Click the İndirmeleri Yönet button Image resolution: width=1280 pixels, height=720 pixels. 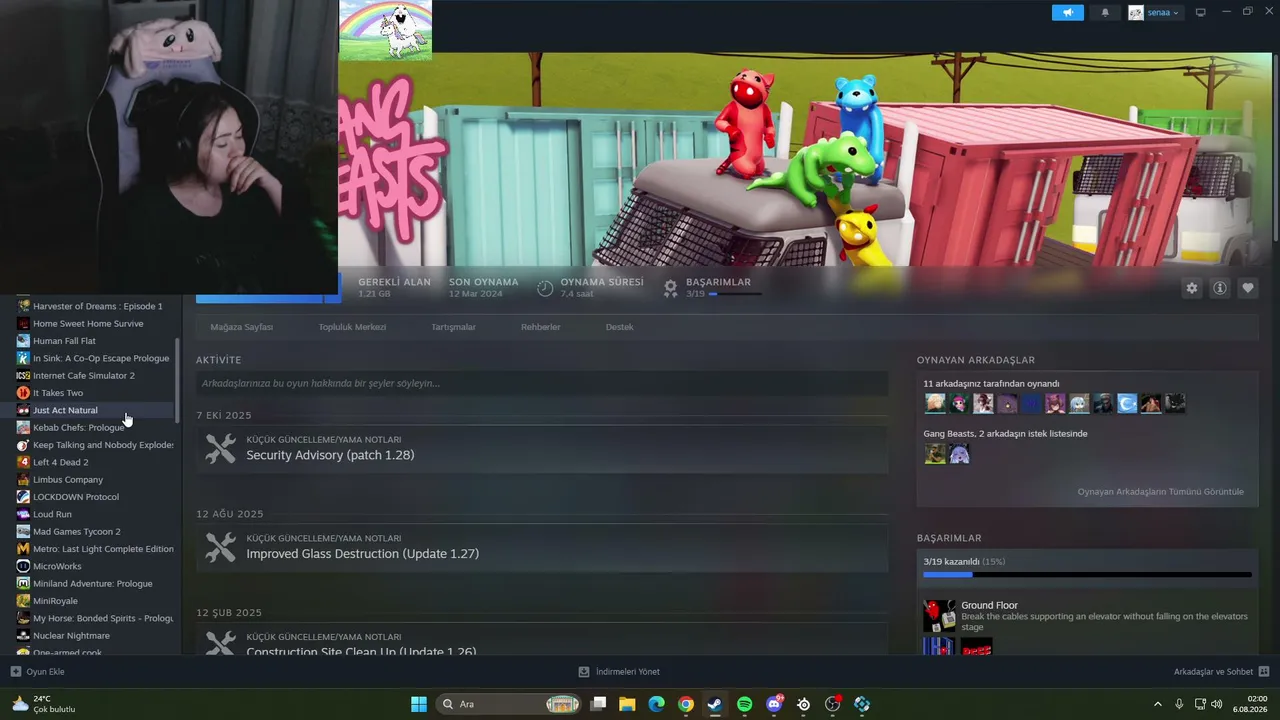click(619, 672)
